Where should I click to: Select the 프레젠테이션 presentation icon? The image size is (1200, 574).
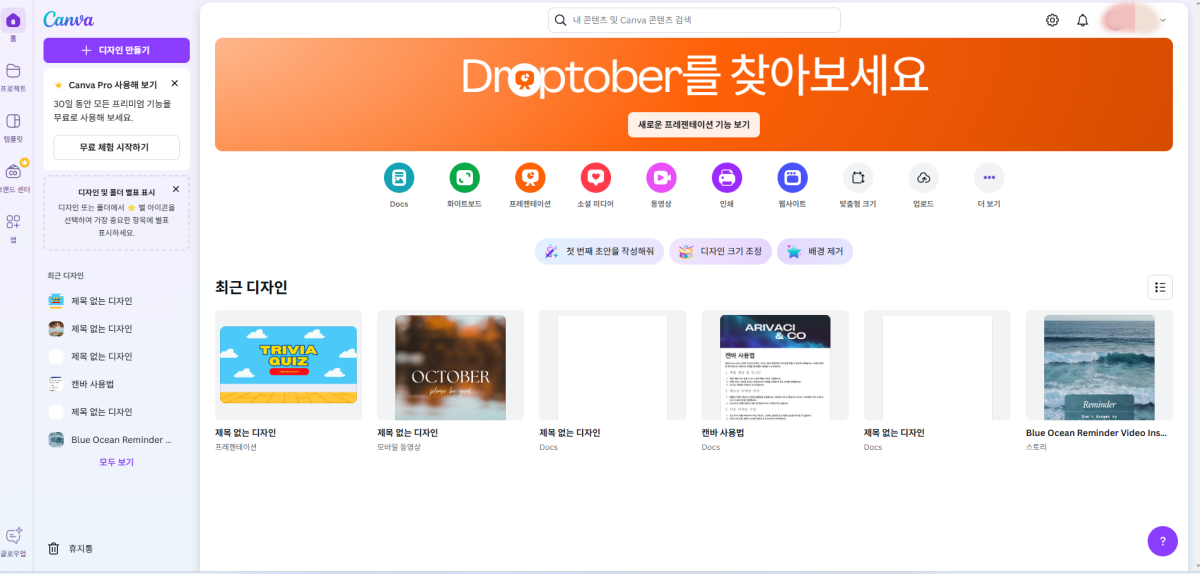pos(530,178)
